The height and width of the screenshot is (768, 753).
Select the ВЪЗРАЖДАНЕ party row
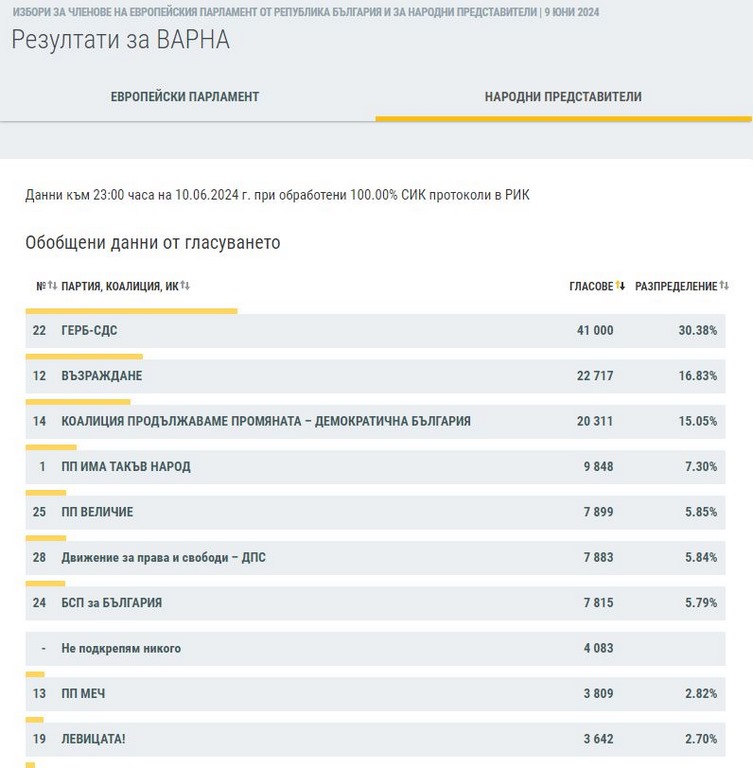click(375, 376)
